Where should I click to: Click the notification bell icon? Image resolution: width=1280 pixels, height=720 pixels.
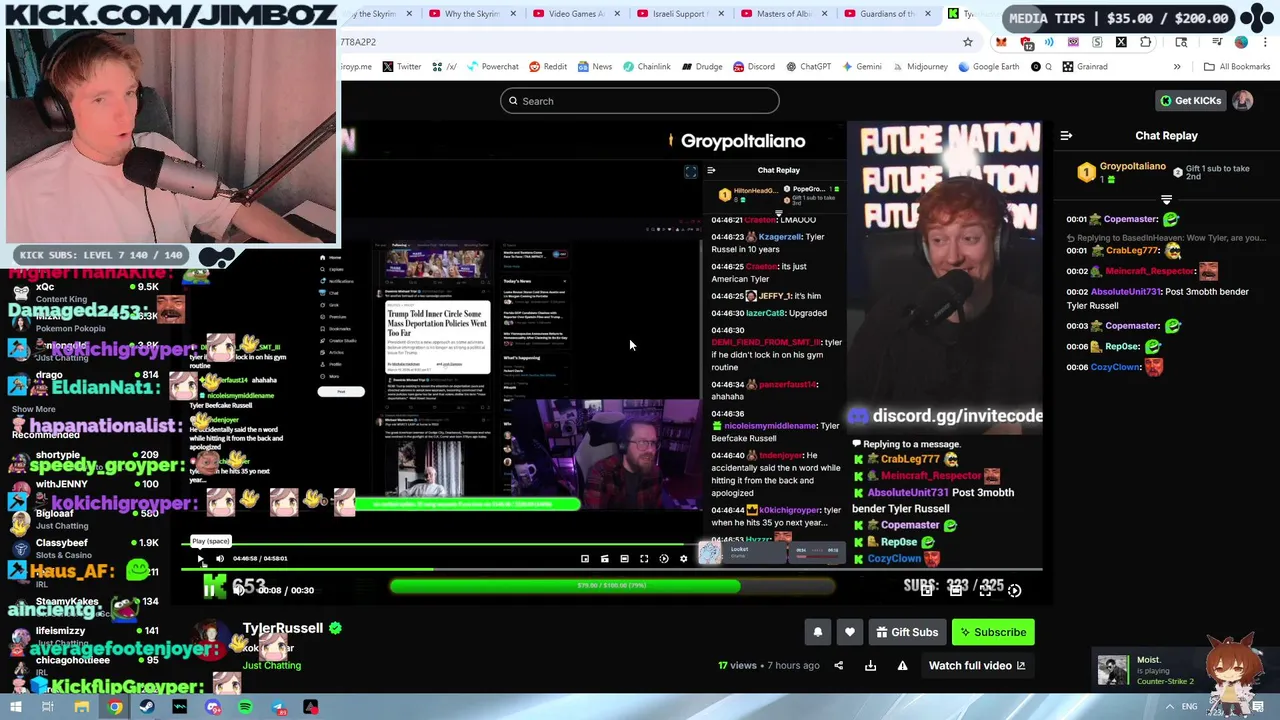(817, 632)
